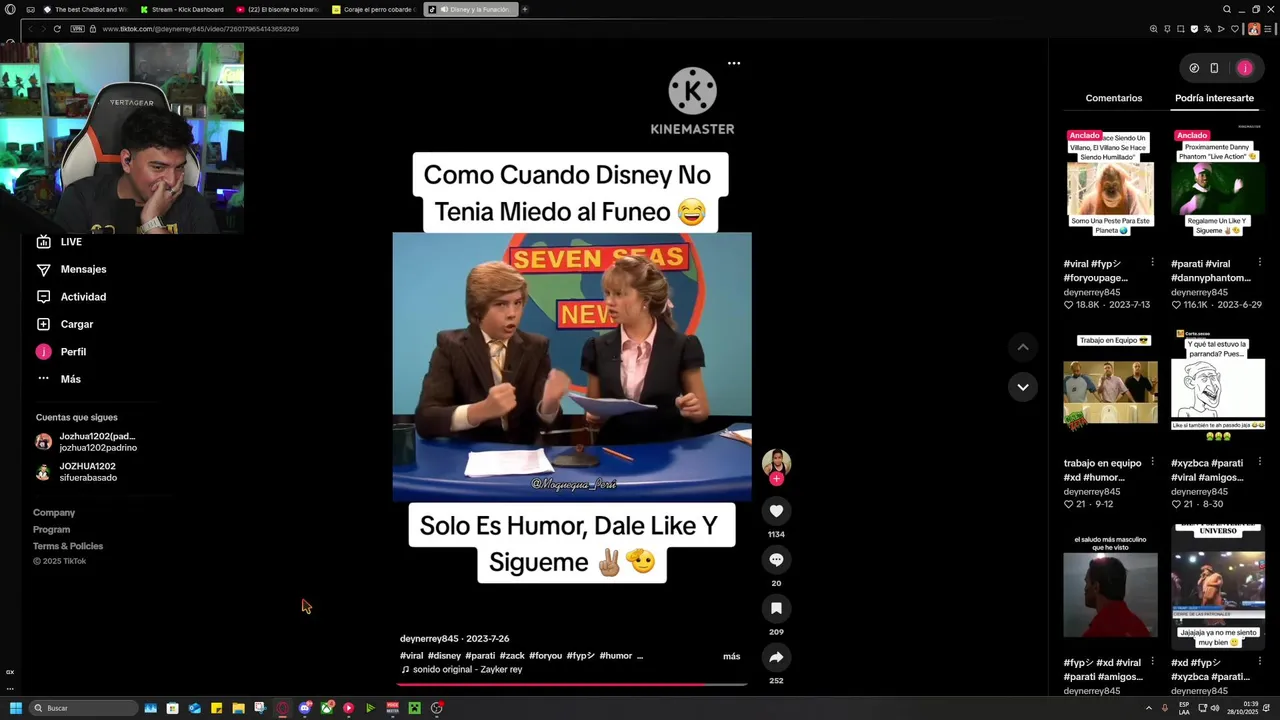Open the Trabajo en Equipo video thumbnail
The height and width of the screenshot is (720, 1280).
(1110, 386)
